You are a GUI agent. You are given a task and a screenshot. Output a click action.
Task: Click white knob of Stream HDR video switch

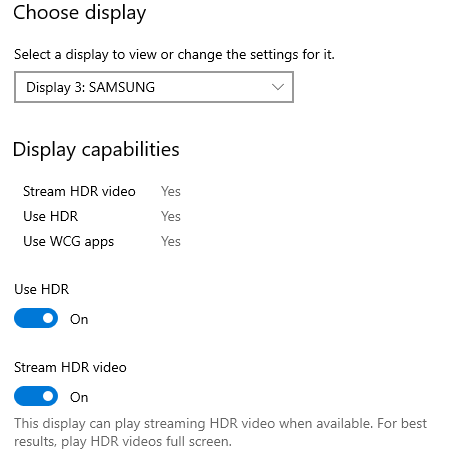click(x=48, y=396)
